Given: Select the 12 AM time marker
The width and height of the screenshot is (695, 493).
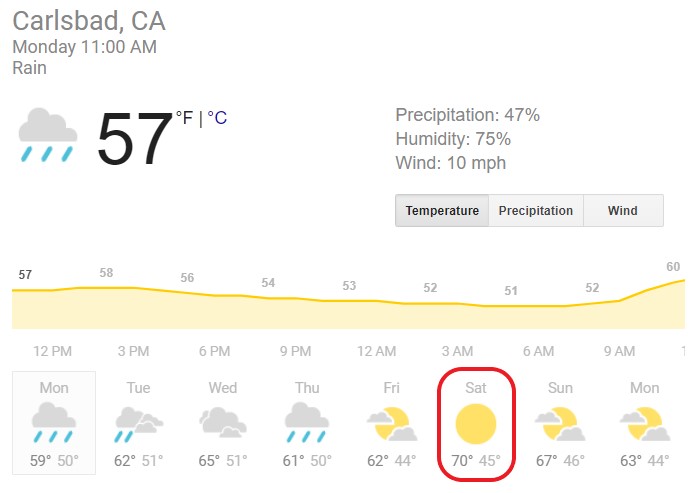Looking at the screenshot, I should coord(377,351).
